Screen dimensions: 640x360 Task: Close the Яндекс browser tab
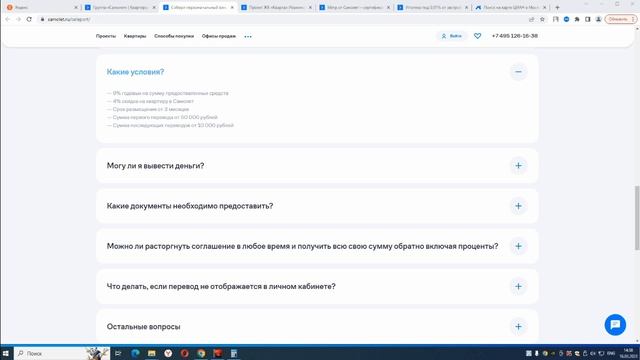(76, 7)
